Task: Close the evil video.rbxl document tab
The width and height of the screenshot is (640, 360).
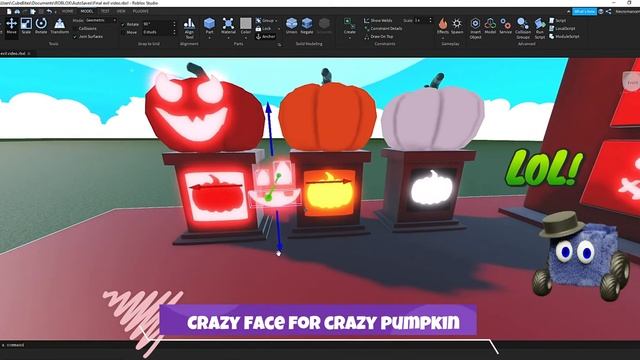Action: [x=29, y=53]
